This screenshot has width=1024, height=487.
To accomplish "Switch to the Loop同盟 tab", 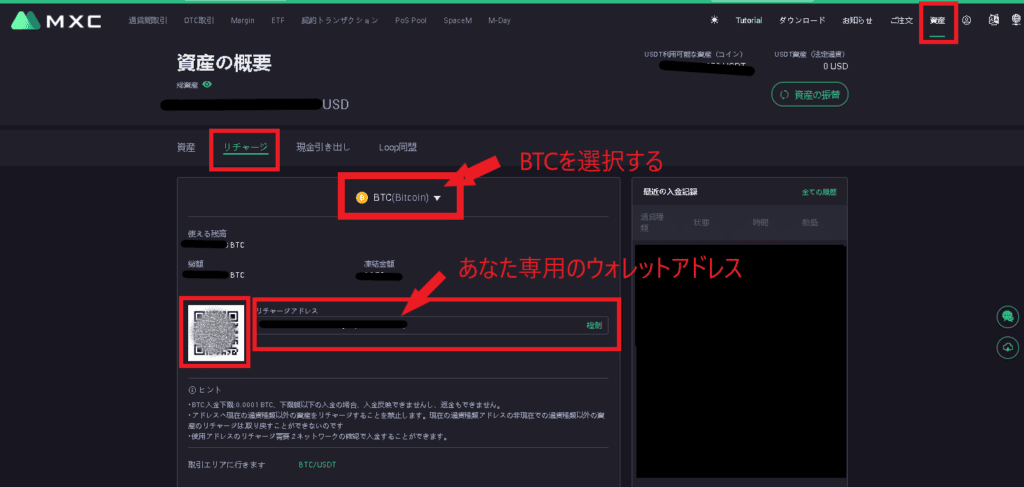I will 398,147.
